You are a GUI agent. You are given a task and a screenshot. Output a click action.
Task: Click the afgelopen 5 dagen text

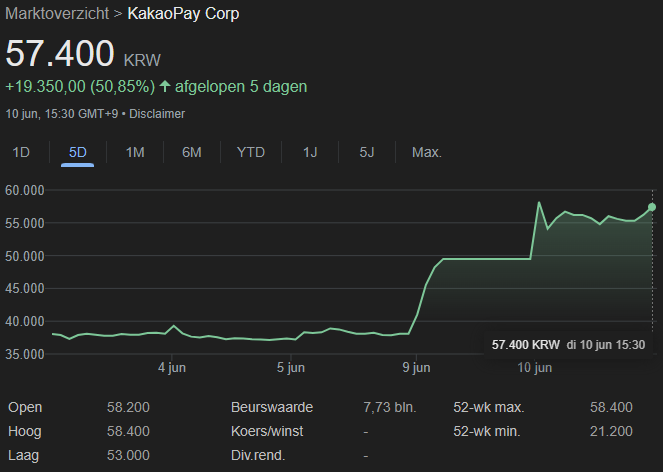click(x=241, y=87)
